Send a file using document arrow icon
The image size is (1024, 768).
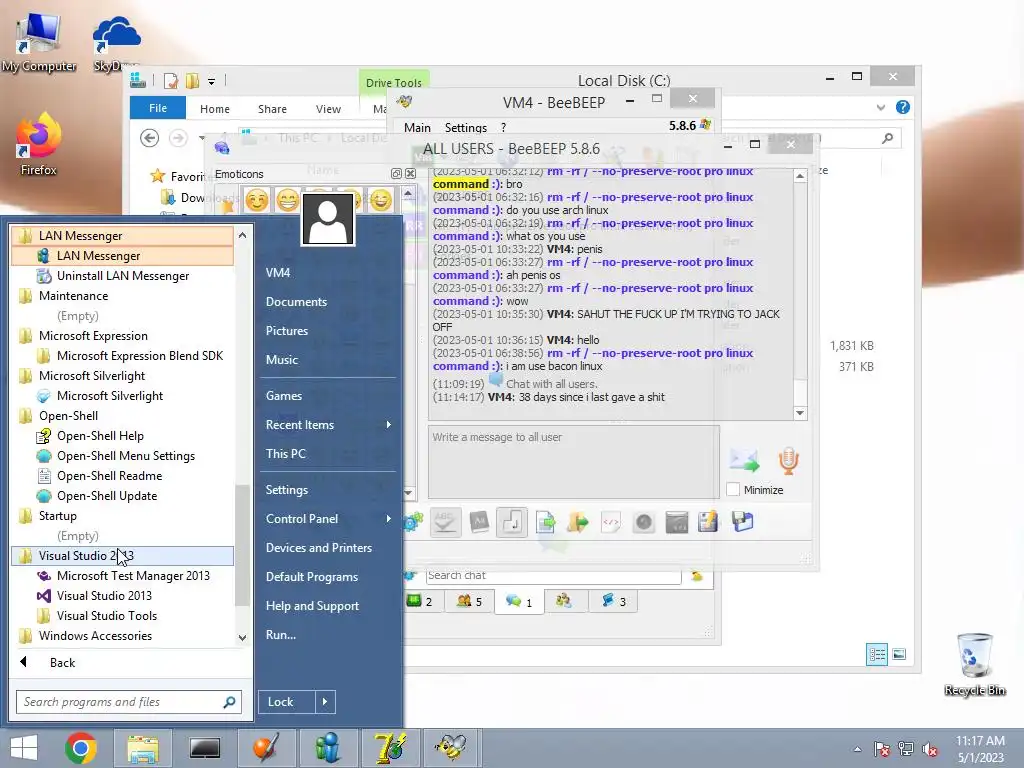coord(545,522)
